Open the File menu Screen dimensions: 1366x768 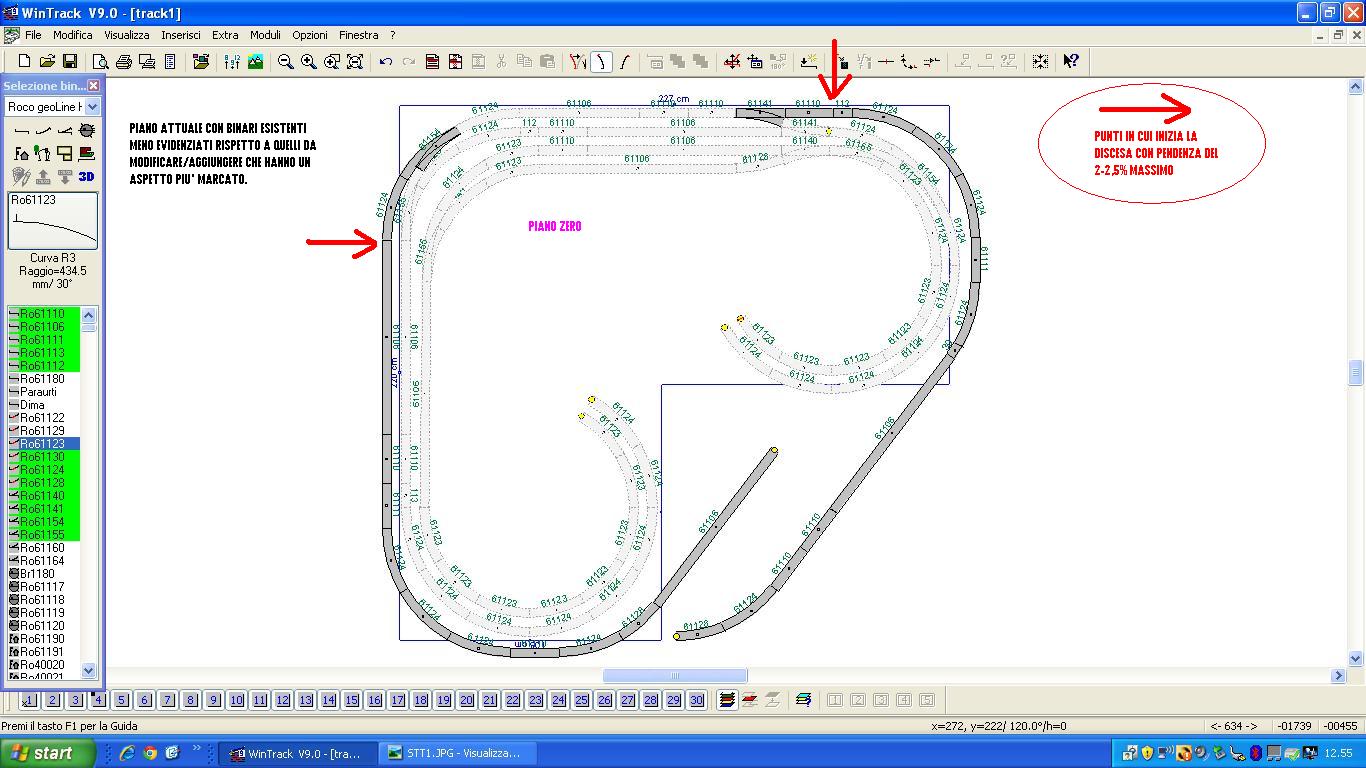[x=33, y=35]
